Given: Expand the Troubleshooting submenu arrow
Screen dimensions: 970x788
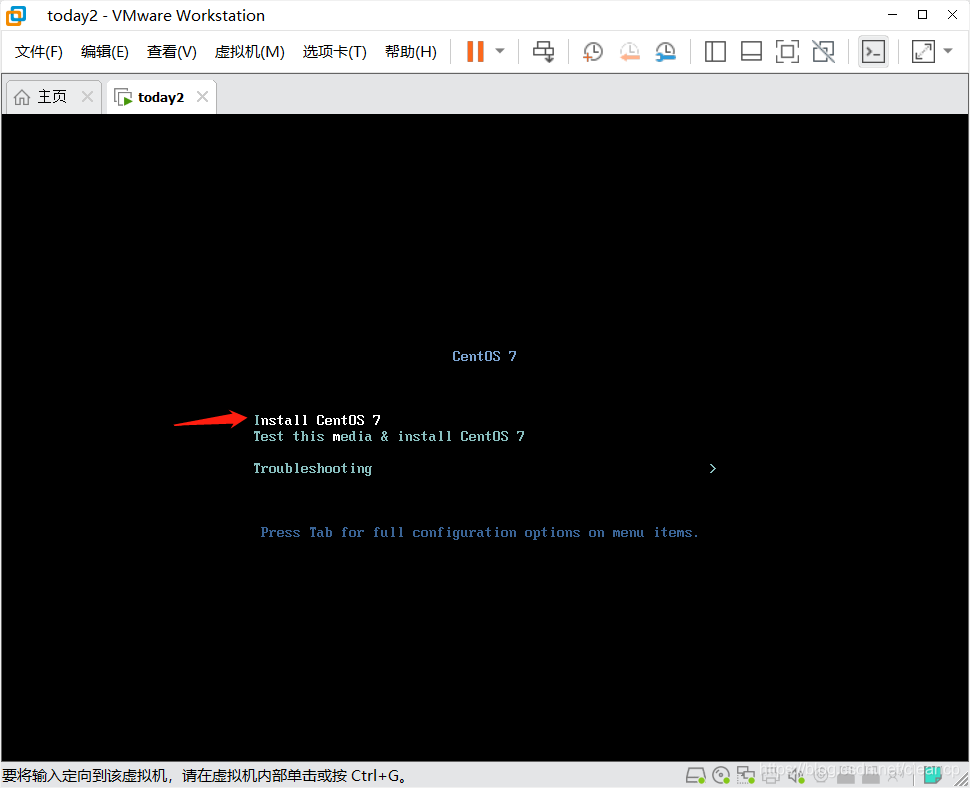Looking at the screenshot, I should (713, 468).
